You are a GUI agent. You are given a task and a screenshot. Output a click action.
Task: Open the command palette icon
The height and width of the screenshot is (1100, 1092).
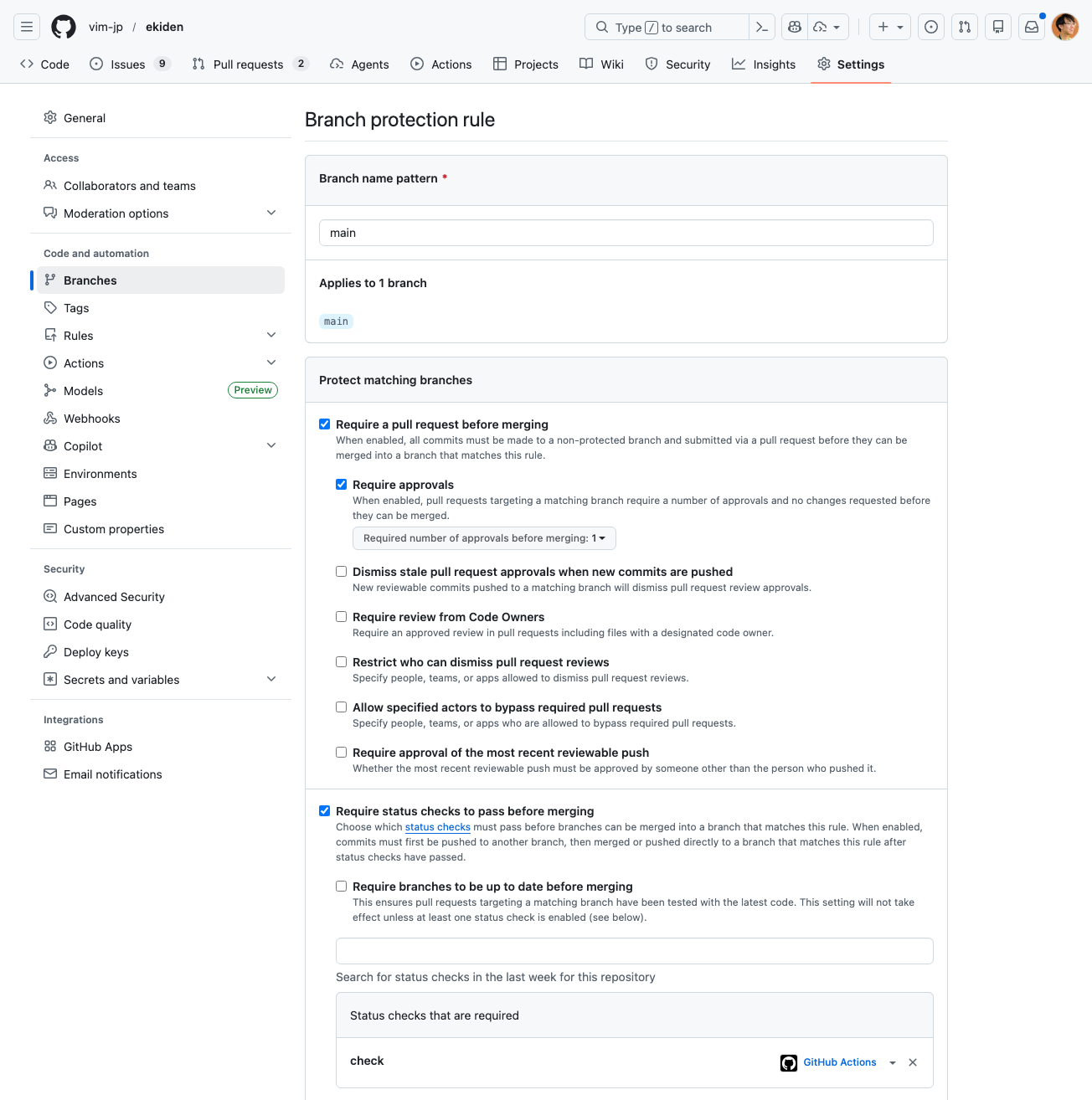(761, 27)
